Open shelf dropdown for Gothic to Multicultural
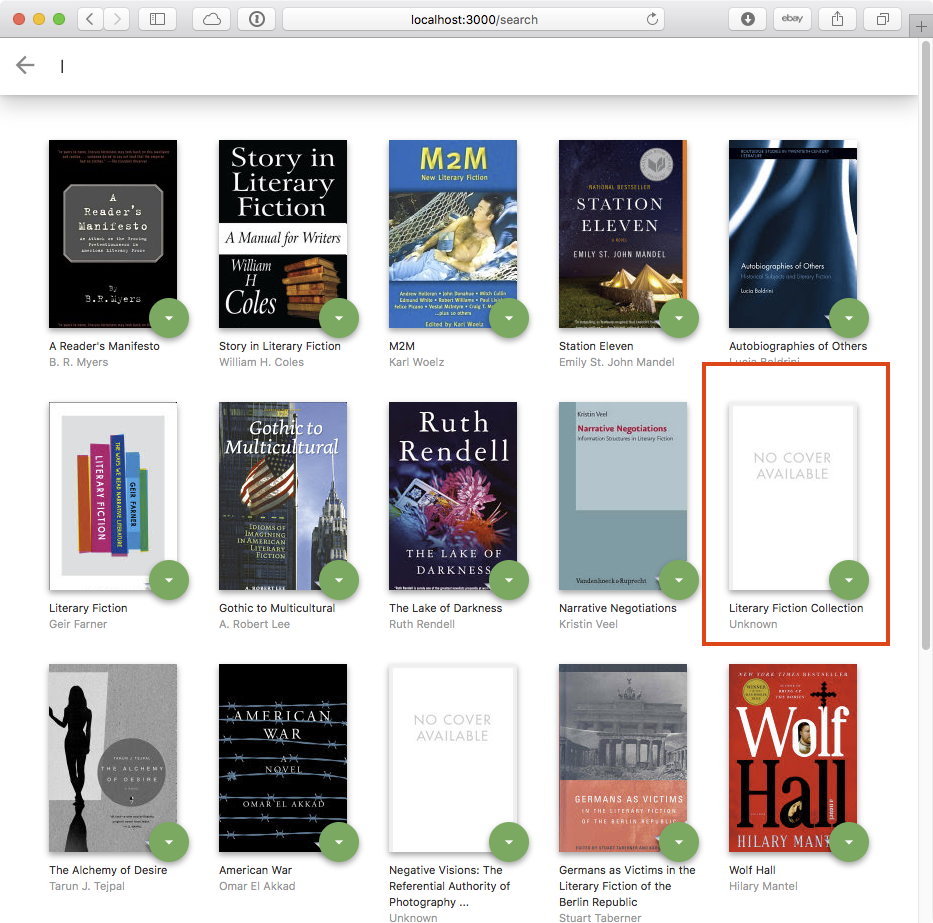This screenshot has height=923, width=933. coord(339,580)
